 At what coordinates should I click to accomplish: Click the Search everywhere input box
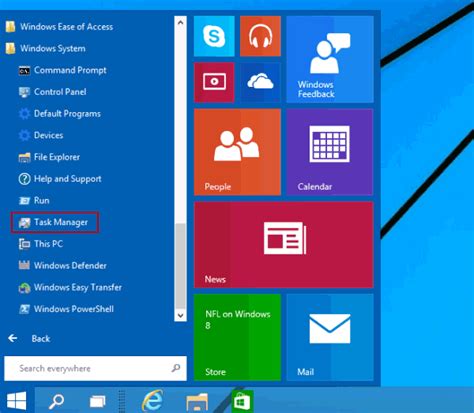pyautogui.click(x=95, y=368)
